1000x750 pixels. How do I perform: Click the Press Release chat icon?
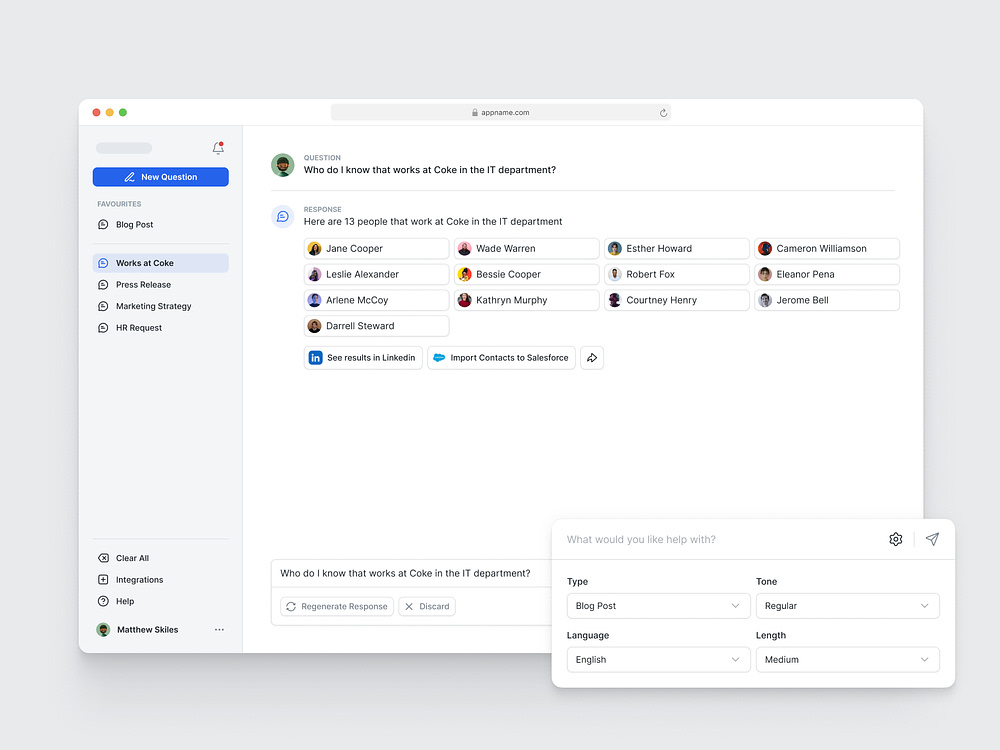coord(103,284)
